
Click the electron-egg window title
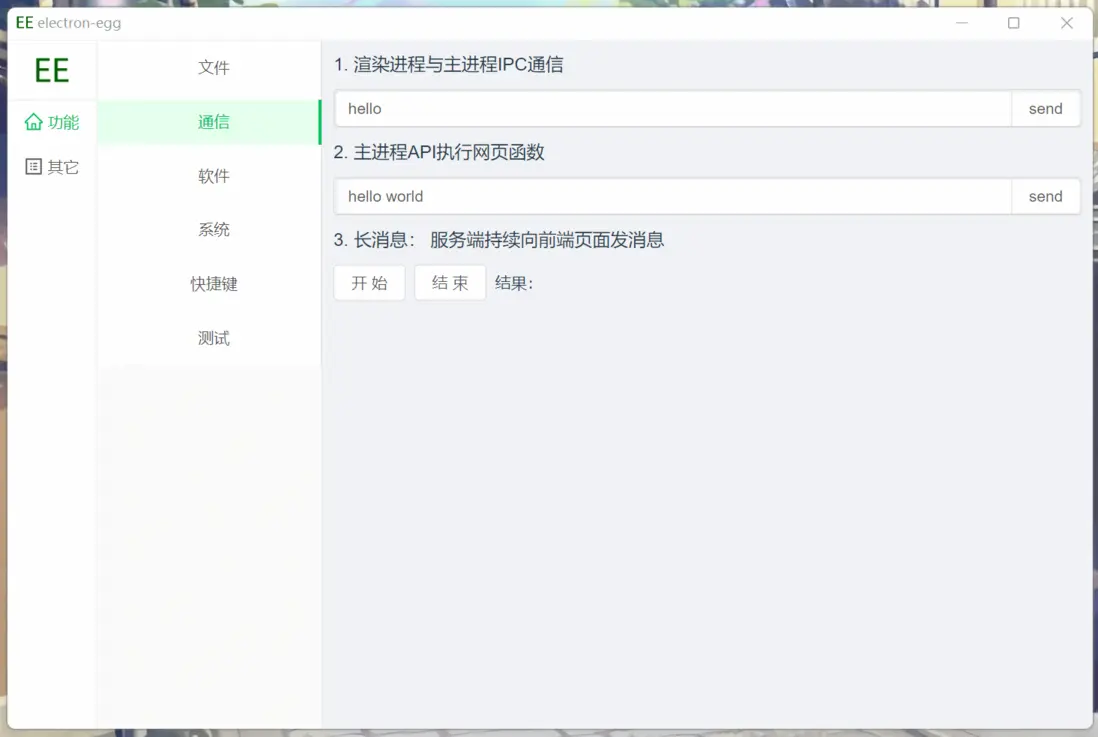point(79,23)
